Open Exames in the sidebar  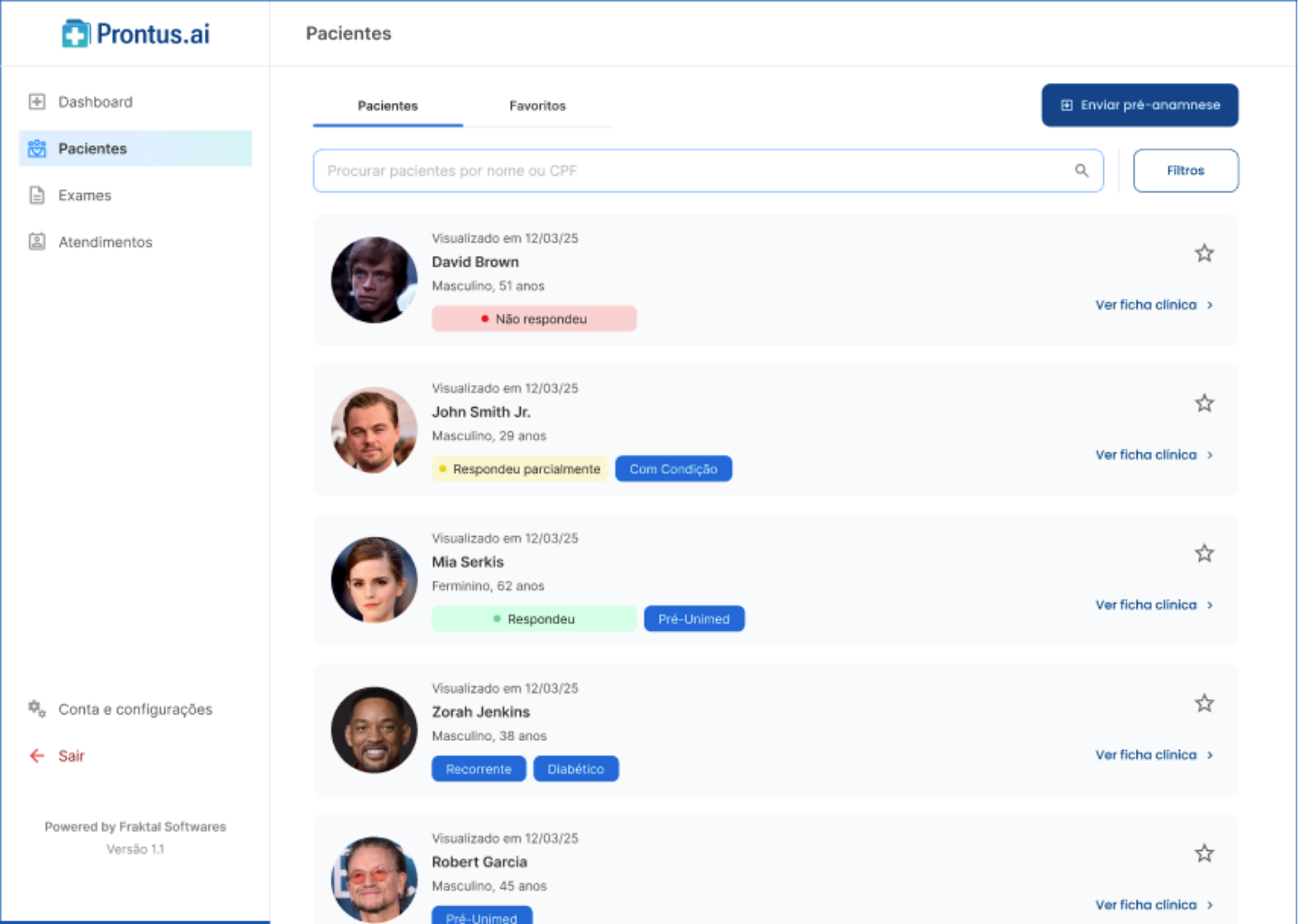(x=135, y=195)
